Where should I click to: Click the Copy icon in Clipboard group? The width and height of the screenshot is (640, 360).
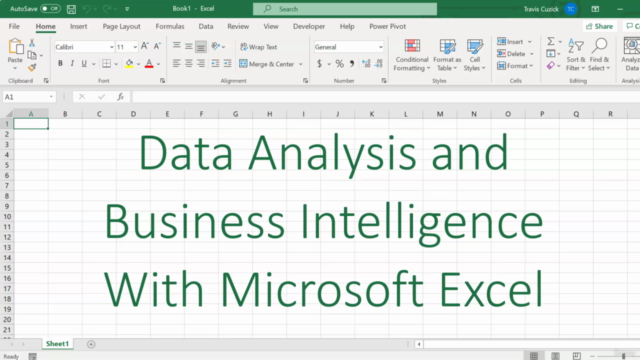(x=32, y=55)
